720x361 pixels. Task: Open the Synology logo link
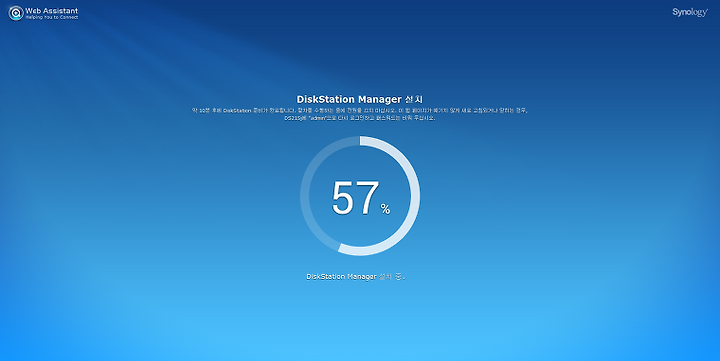click(690, 12)
